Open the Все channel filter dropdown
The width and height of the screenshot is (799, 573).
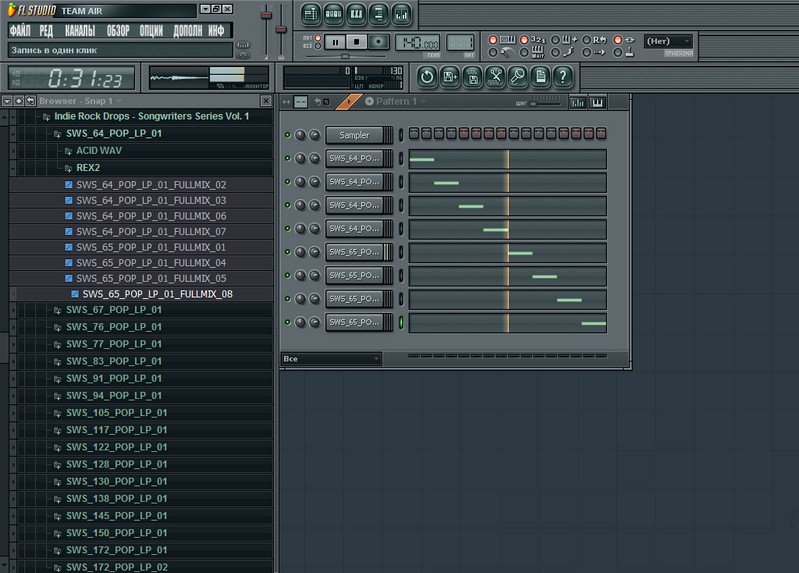click(331, 358)
